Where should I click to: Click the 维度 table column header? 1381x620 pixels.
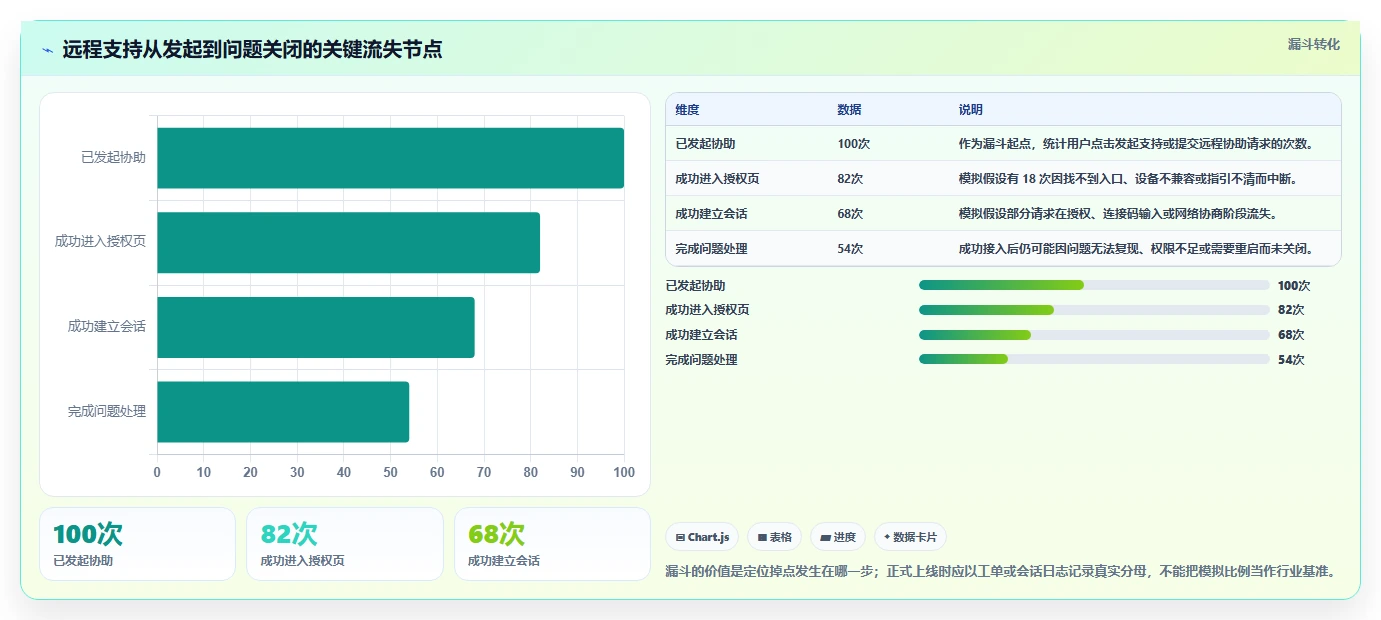click(687, 110)
